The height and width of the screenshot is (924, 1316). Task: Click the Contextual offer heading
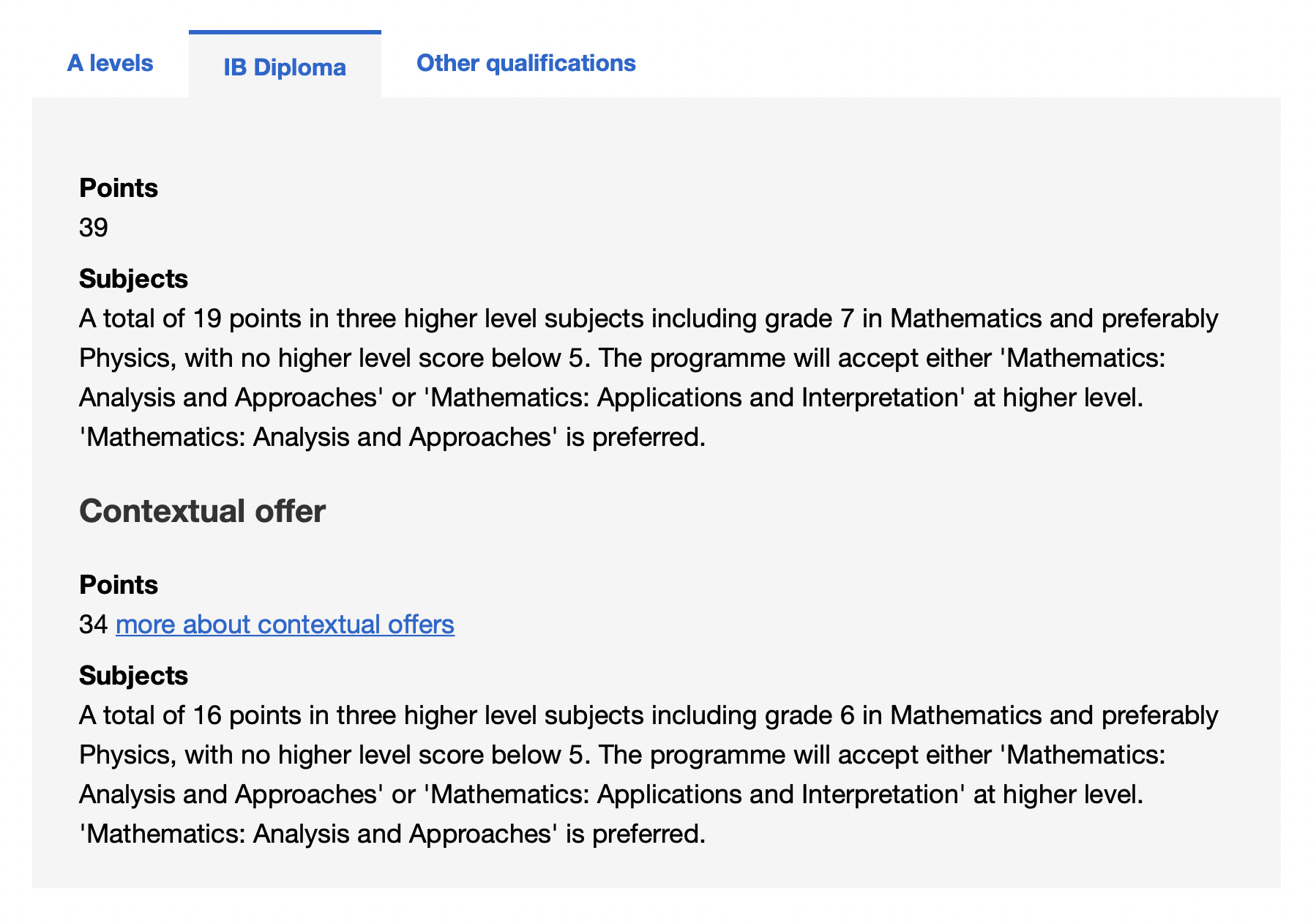click(202, 510)
